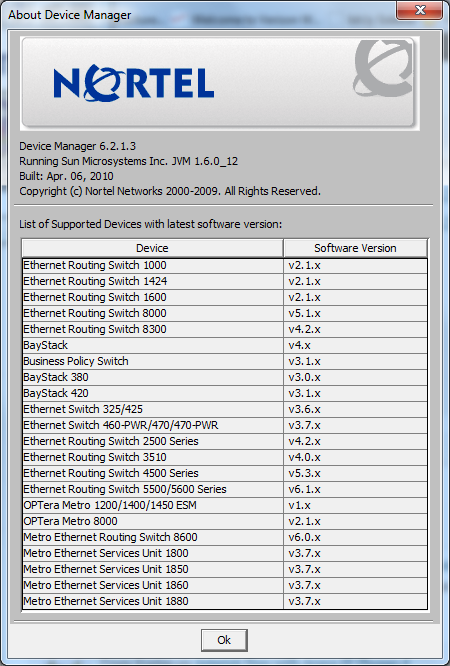This screenshot has width=450, height=666.
Task: Select the Software Version column header
Action: [x=355, y=248]
